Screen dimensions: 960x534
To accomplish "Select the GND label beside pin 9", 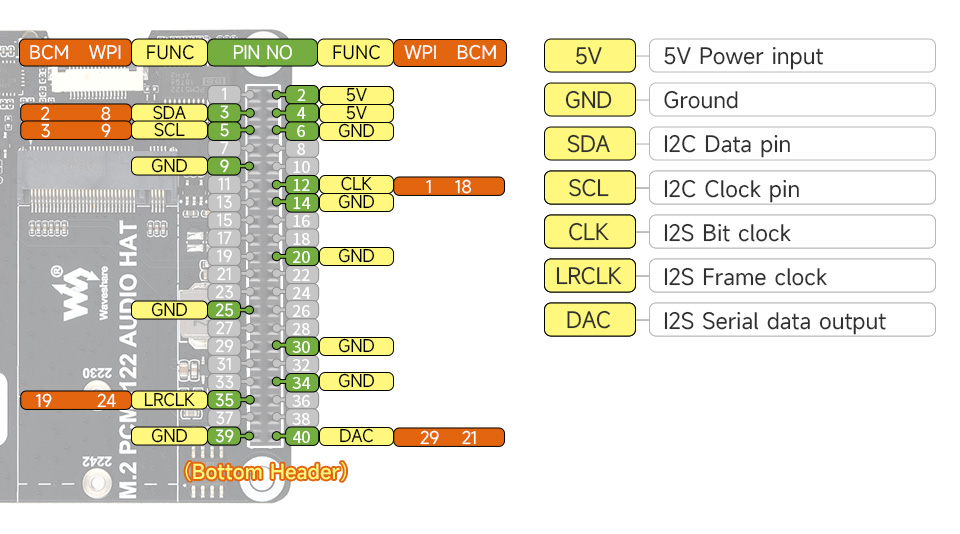I will [170, 166].
